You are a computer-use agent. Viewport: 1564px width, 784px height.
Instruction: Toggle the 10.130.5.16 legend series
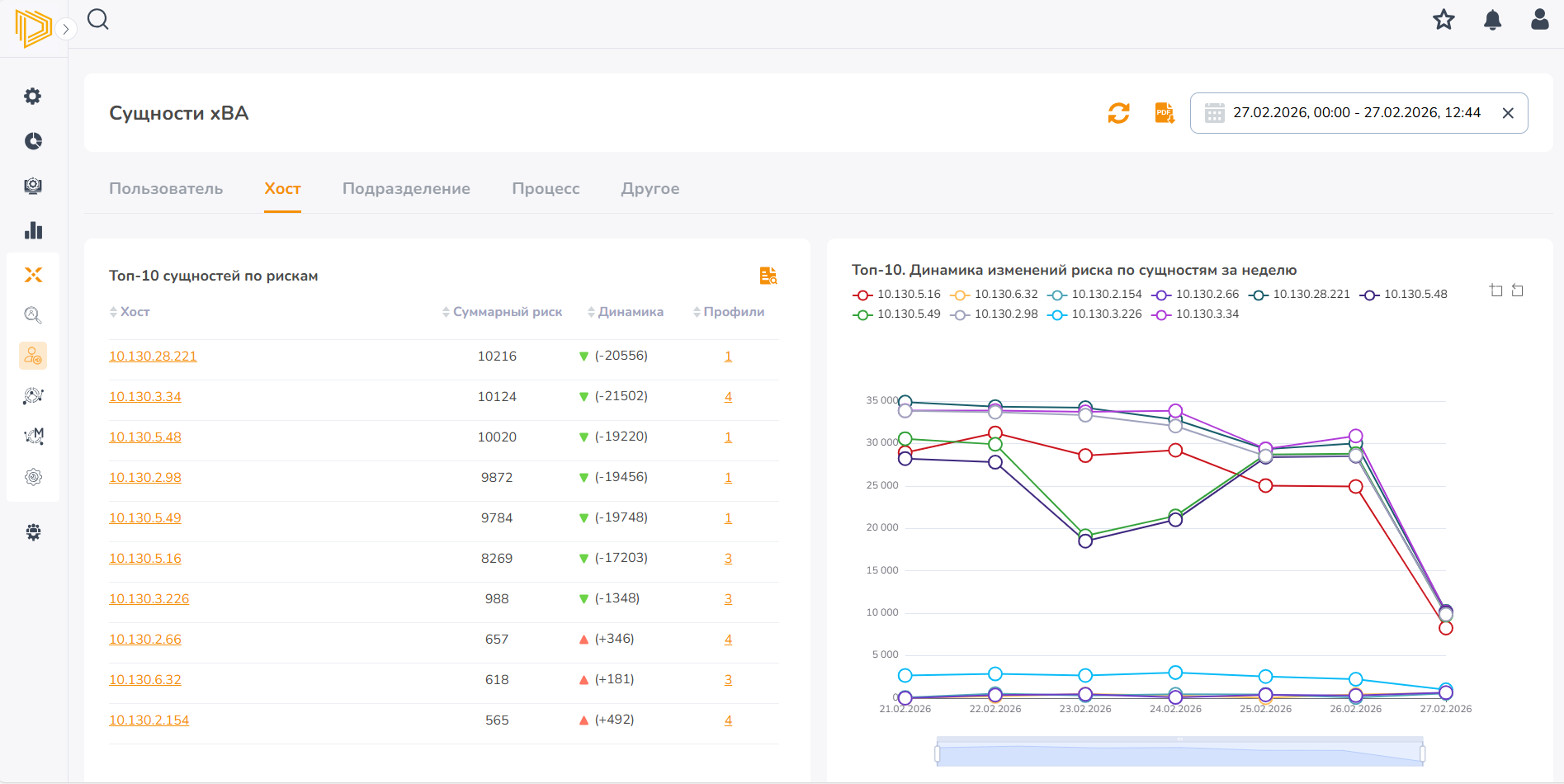(x=897, y=294)
